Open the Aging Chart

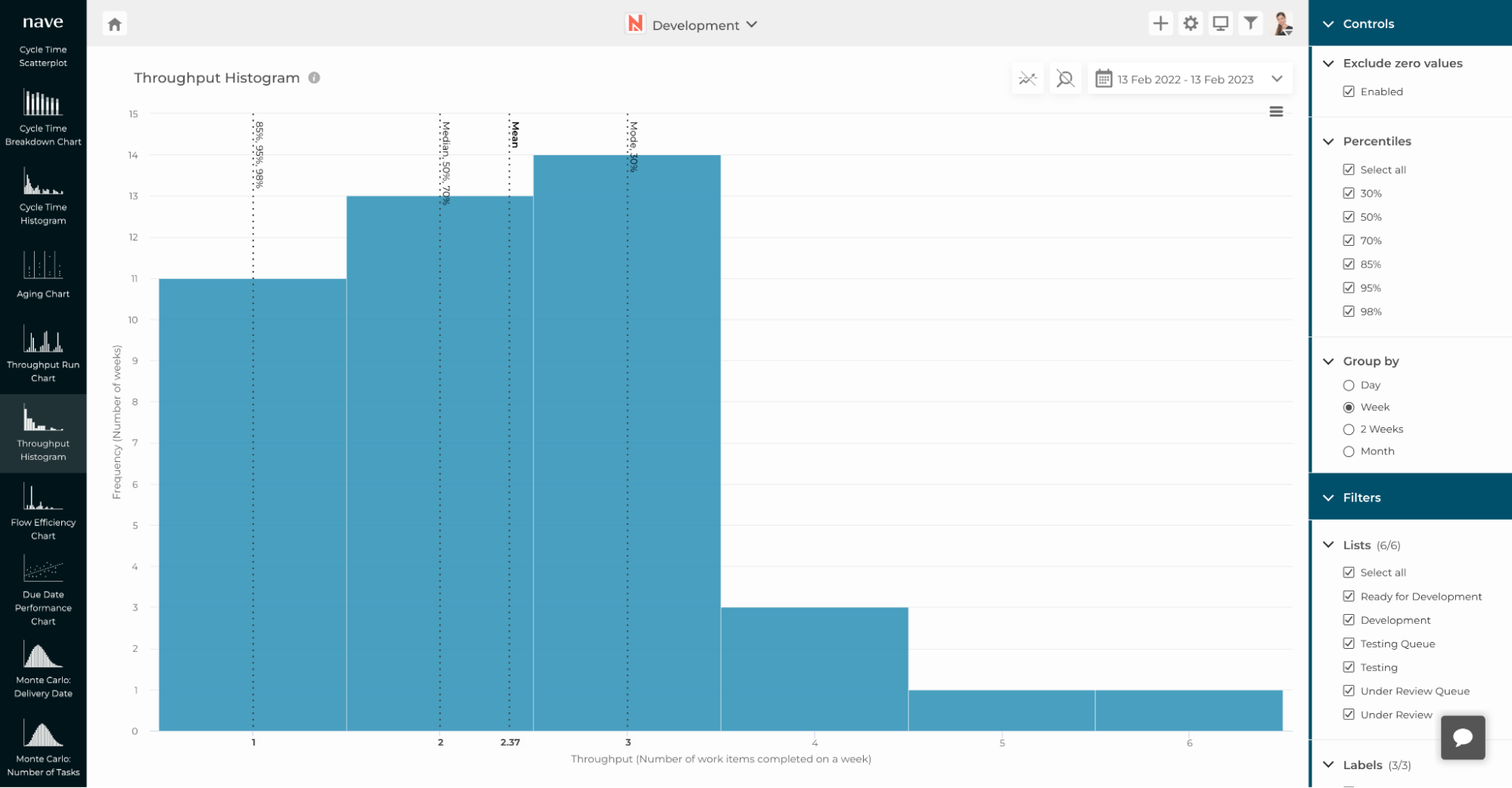43,276
